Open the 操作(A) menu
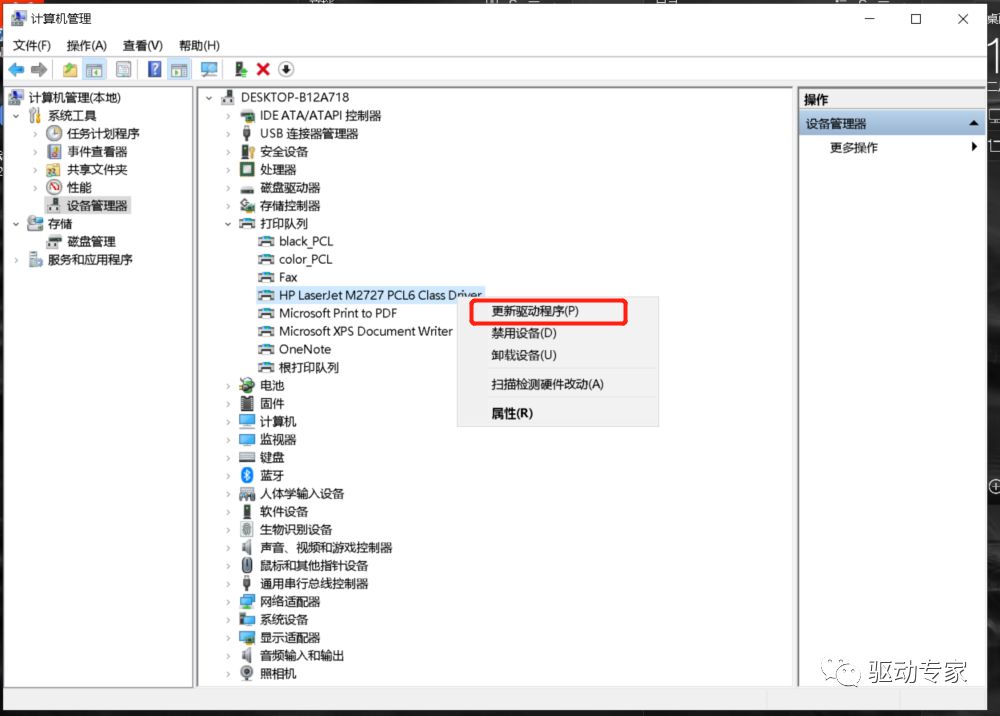Viewport: 1000px width, 716px height. (87, 45)
